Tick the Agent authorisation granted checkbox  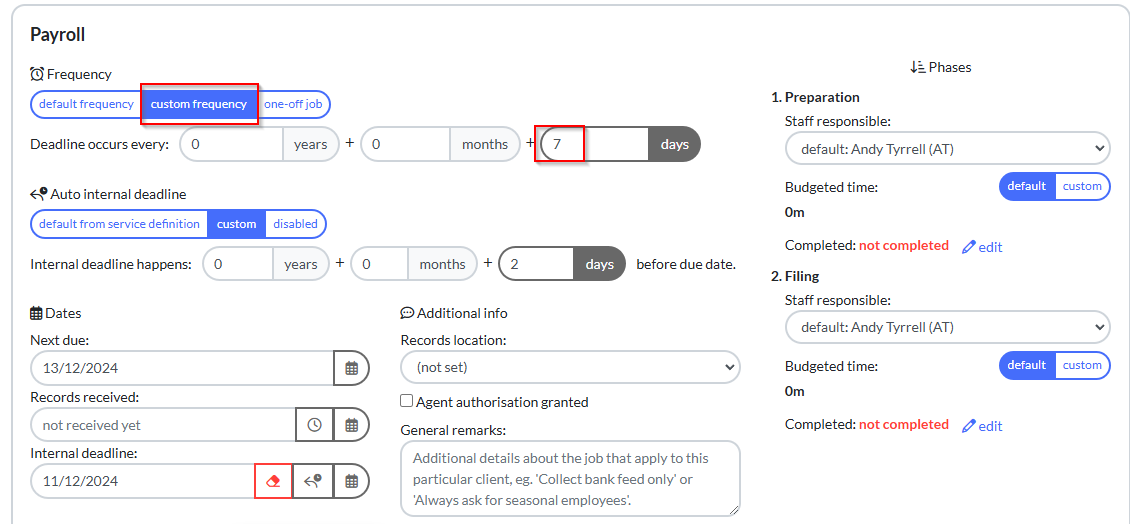(406, 401)
